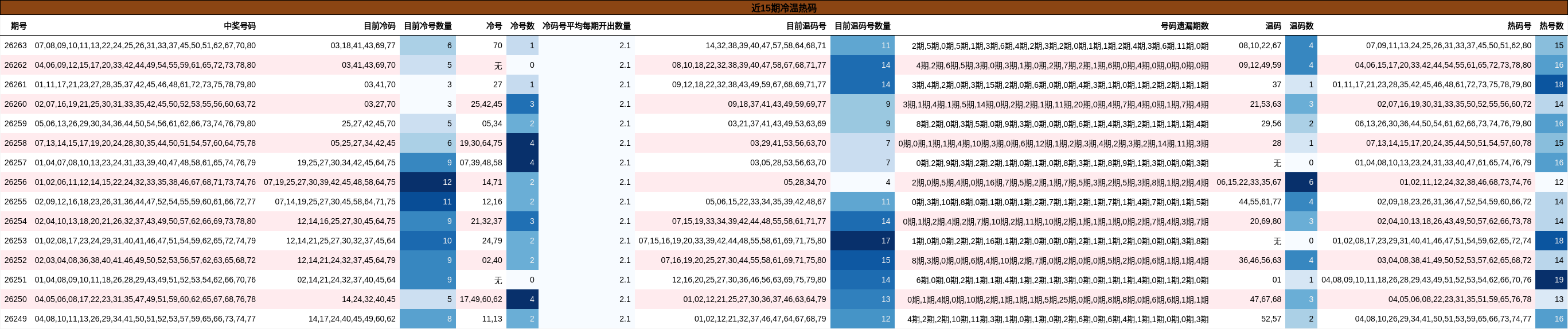Click cold count 12 in row 26256

coord(447,181)
